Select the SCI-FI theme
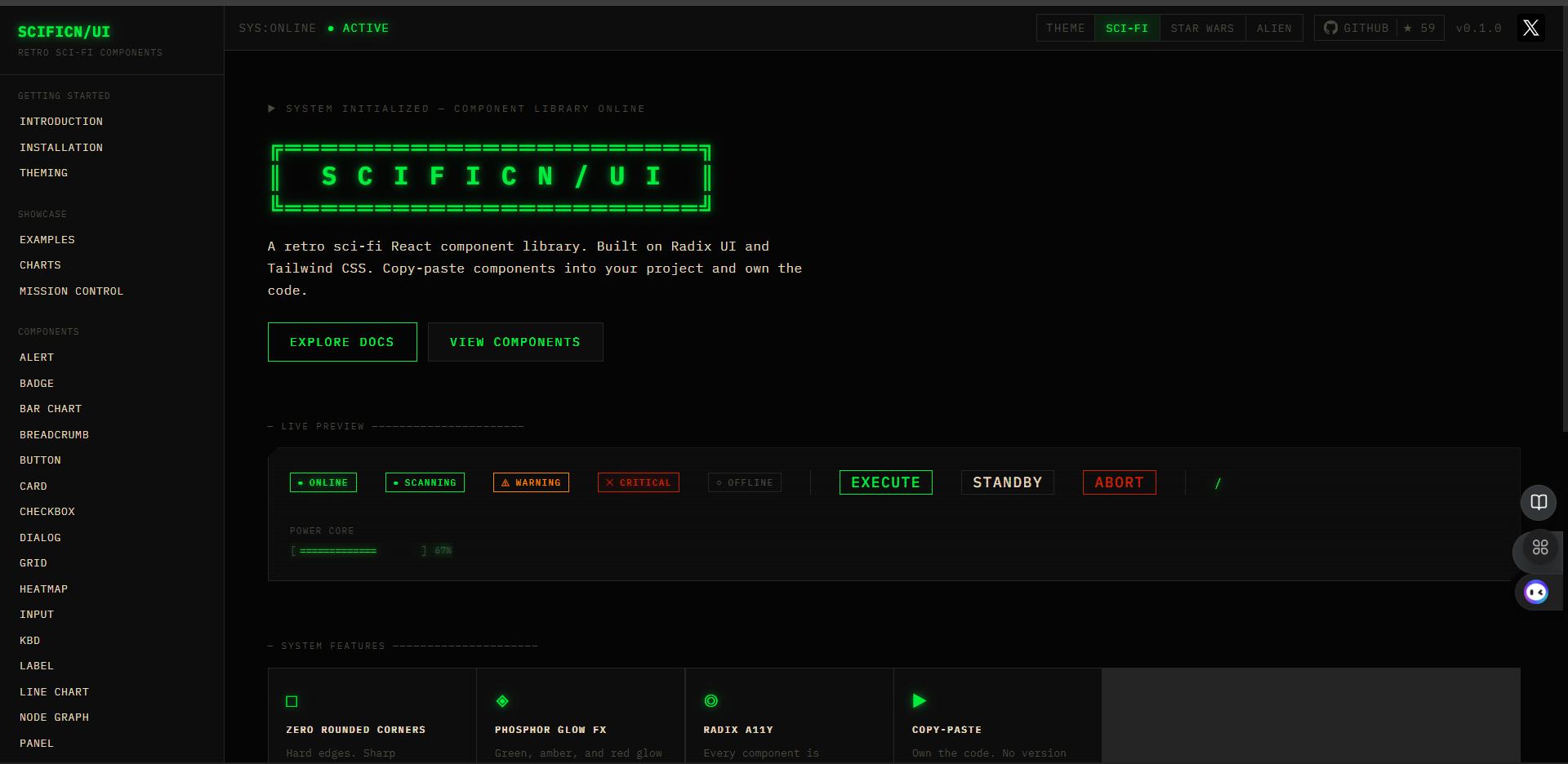The image size is (1568, 764). pos(1127,28)
